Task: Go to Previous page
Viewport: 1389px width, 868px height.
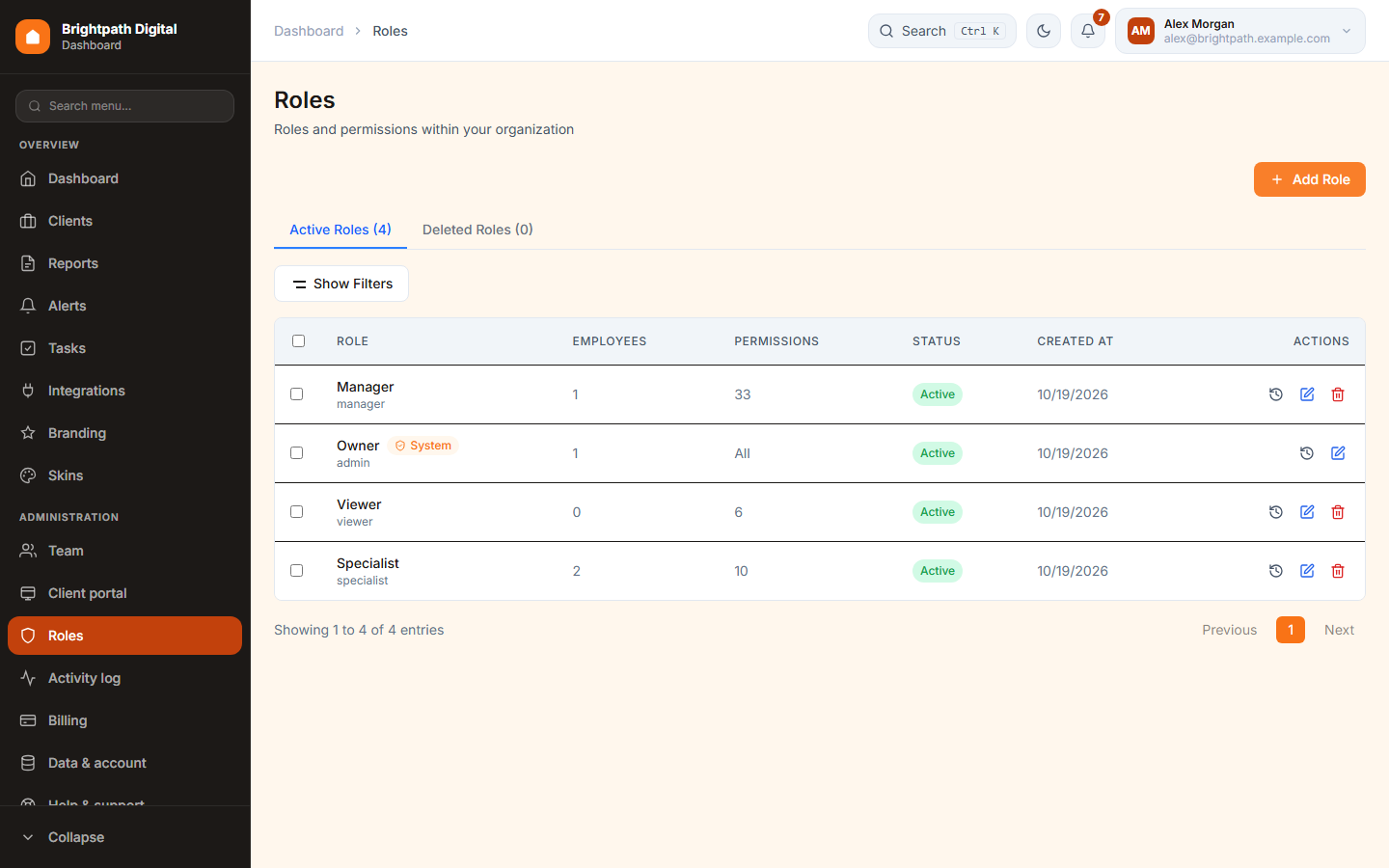Action: pos(1230,630)
